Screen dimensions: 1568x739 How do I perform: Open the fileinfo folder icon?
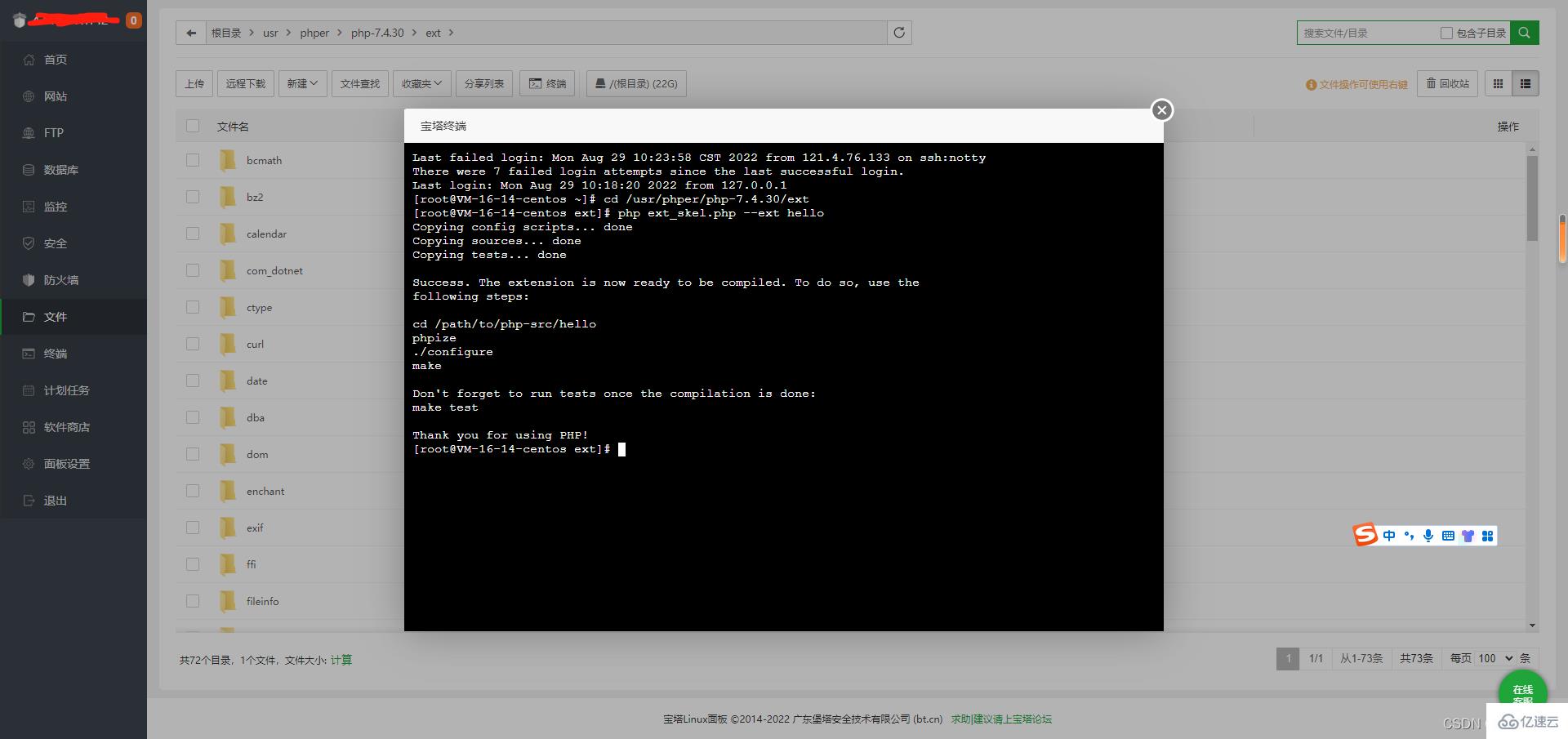pyautogui.click(x=228, y=601)
